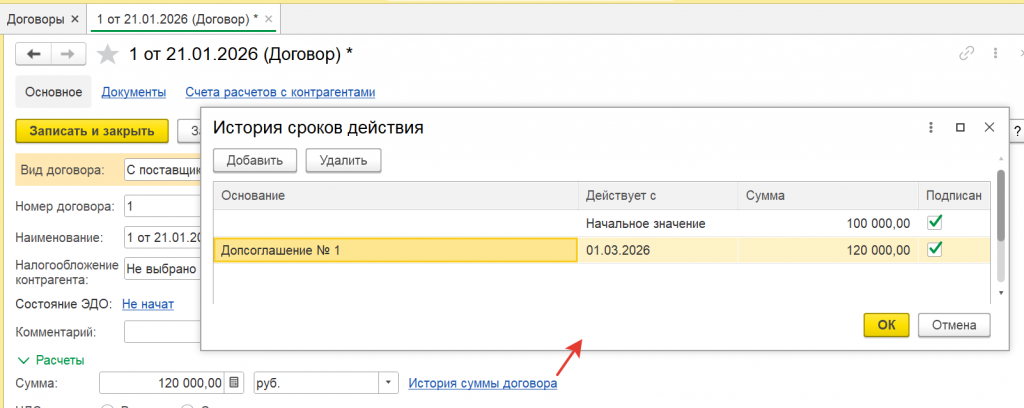Open calculator icon in Сумма field
The image size is (1024, 408).
click(x=234, y=382)
